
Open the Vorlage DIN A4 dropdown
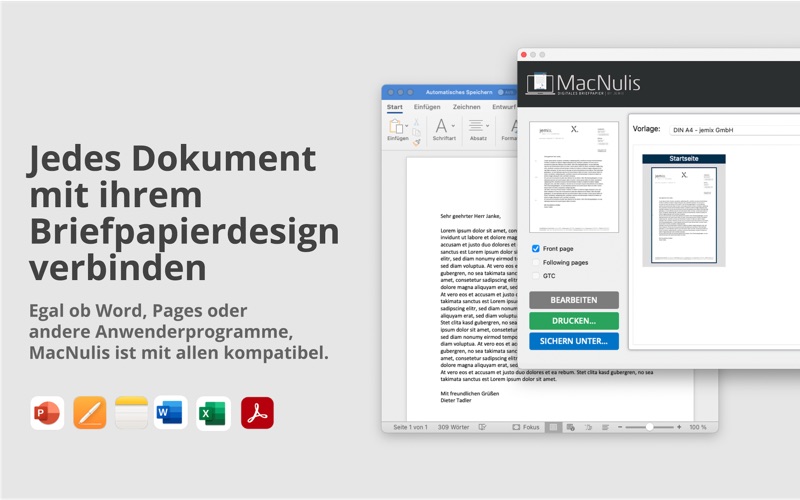tap(735, 130)
